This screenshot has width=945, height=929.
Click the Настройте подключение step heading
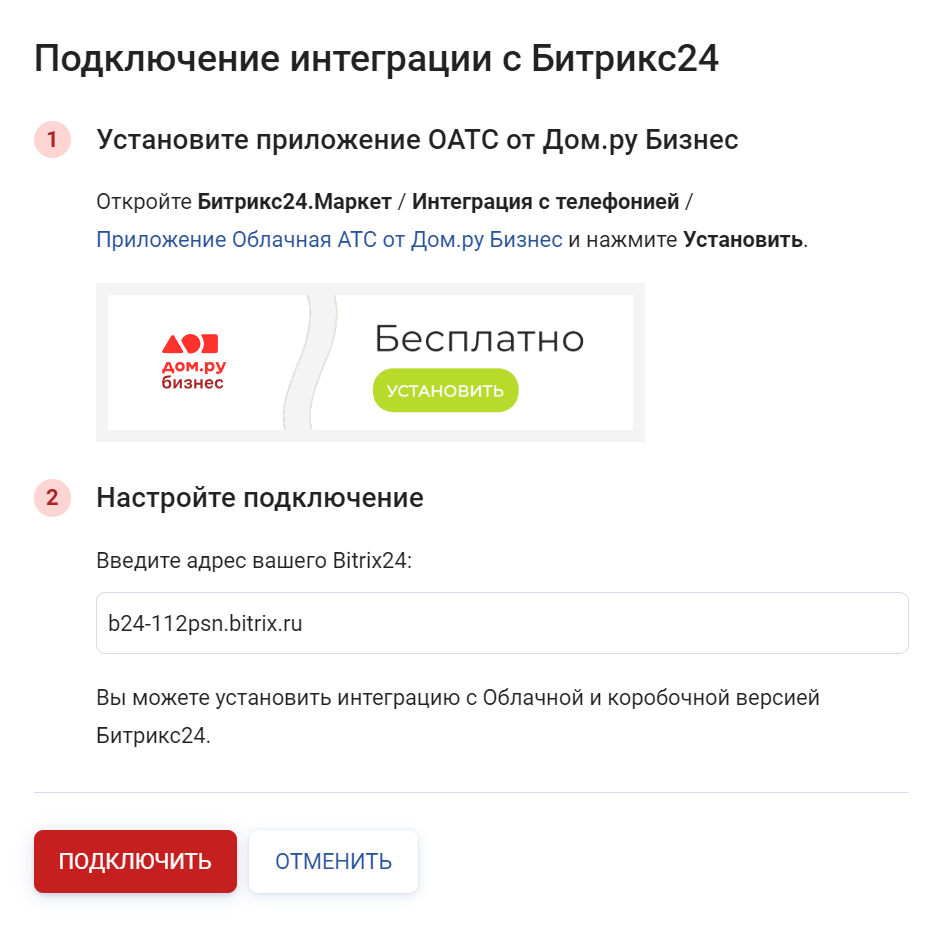pos(260,498)
